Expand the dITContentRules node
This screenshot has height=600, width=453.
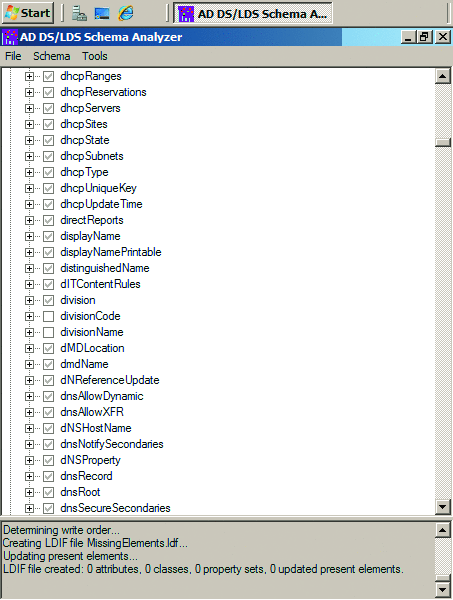(x=29, y=284)
